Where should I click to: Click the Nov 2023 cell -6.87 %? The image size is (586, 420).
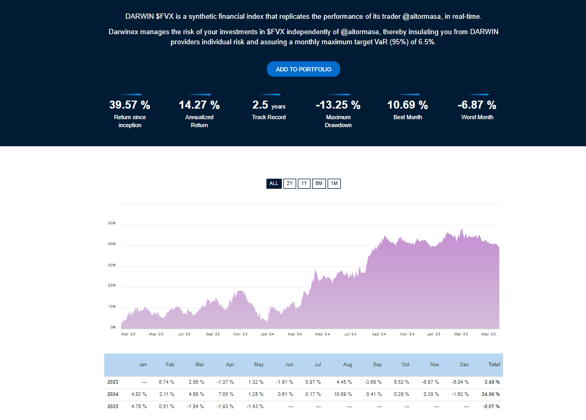pos(430,382)
